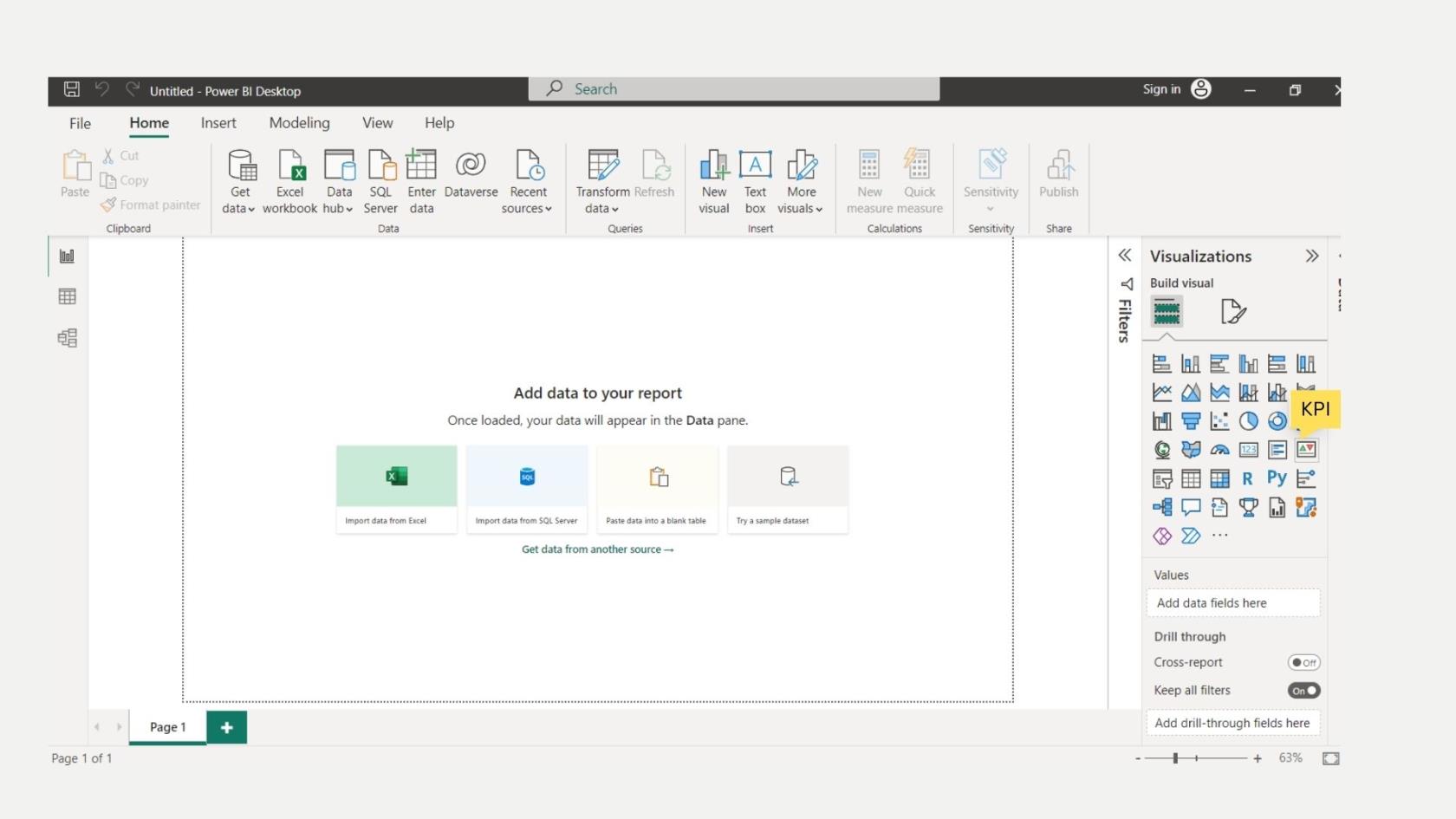The width and height of the screenshot is (1456, 819).
Task: Select the Card (123) visual
Action: click(1248, 450)
